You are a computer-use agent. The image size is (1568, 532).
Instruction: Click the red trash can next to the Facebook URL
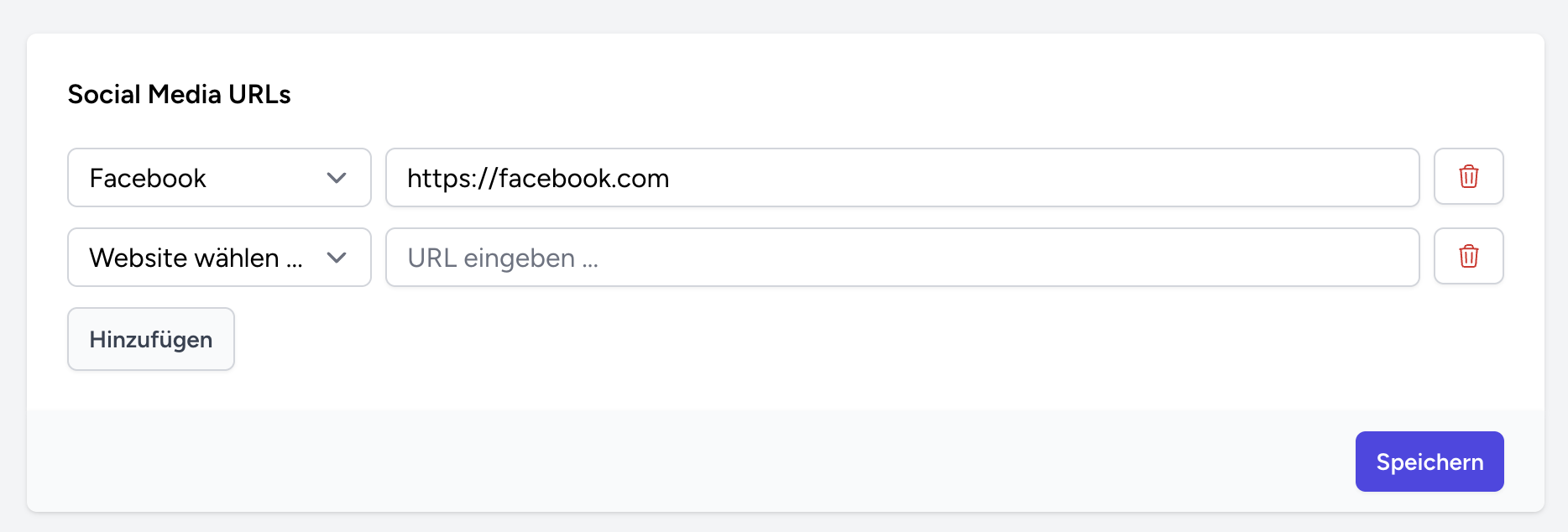pyautogui.click(x=1468, y=177)
